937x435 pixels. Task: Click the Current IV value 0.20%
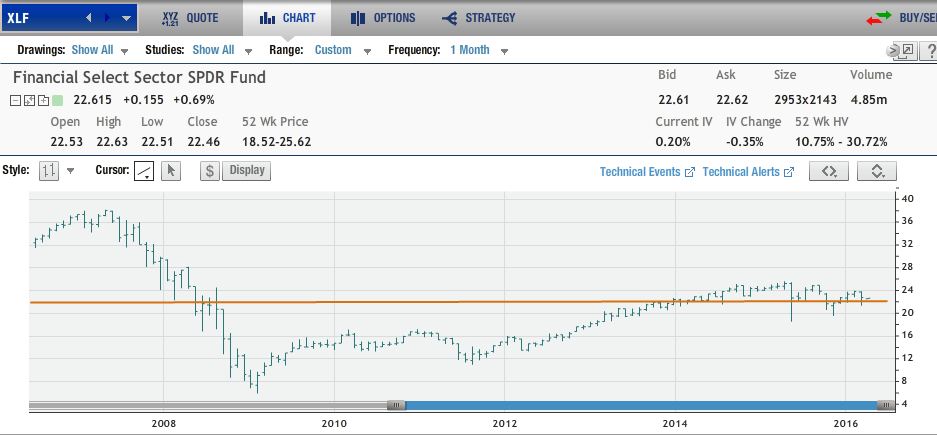673,142
